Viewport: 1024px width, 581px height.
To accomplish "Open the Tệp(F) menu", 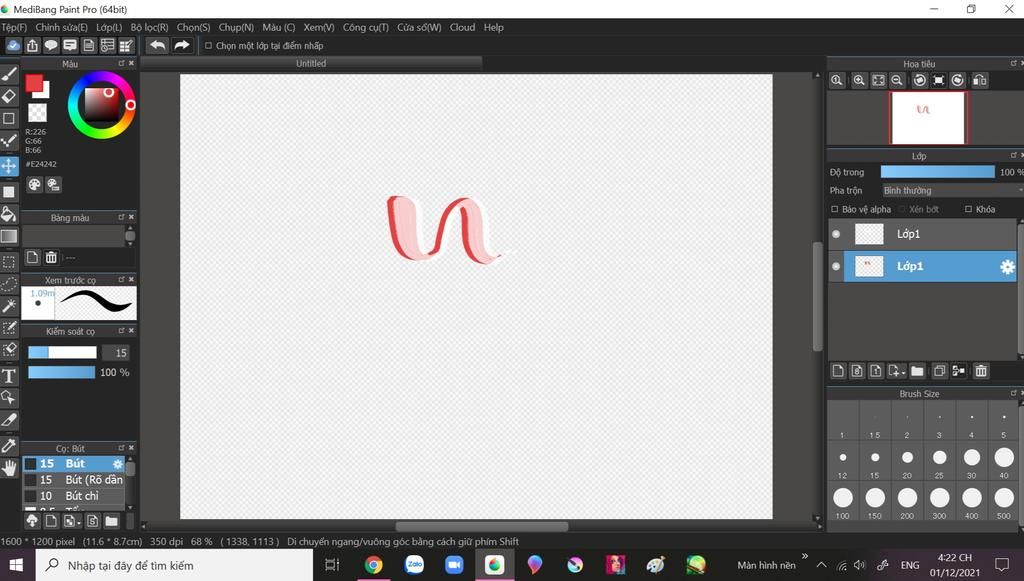I will click(x=14, y=27).
